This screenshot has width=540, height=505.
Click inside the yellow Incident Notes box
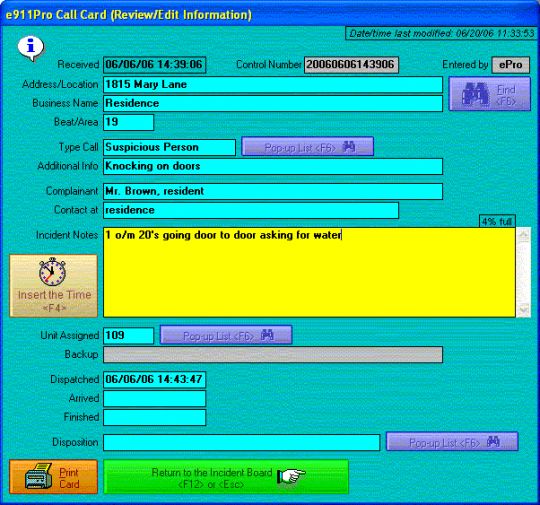(x=309, y=272)
